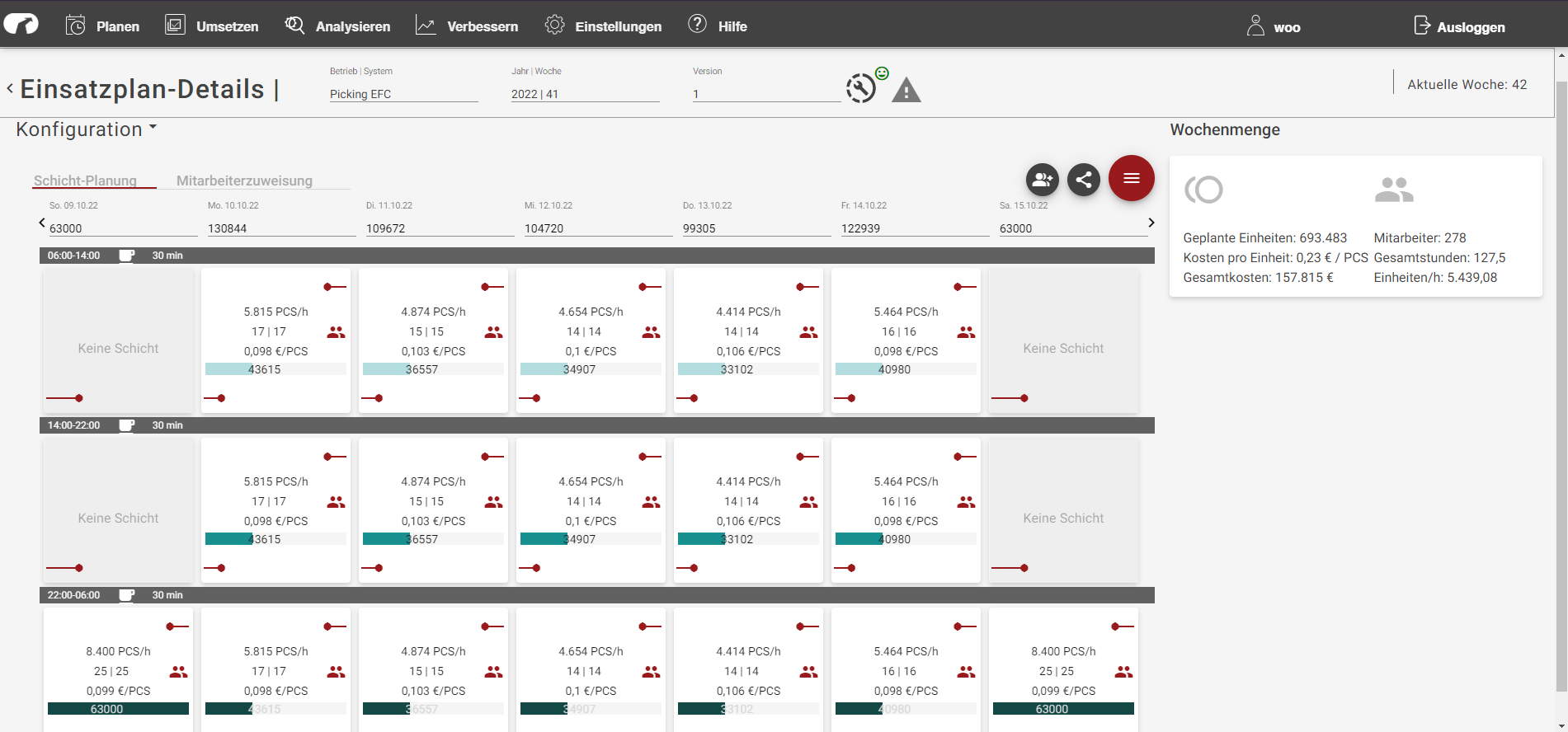Click bottom slider handle in Sunday 06:00 Keine Schicht card
This screenshot has height=732, width=1568.
[79, 398]
